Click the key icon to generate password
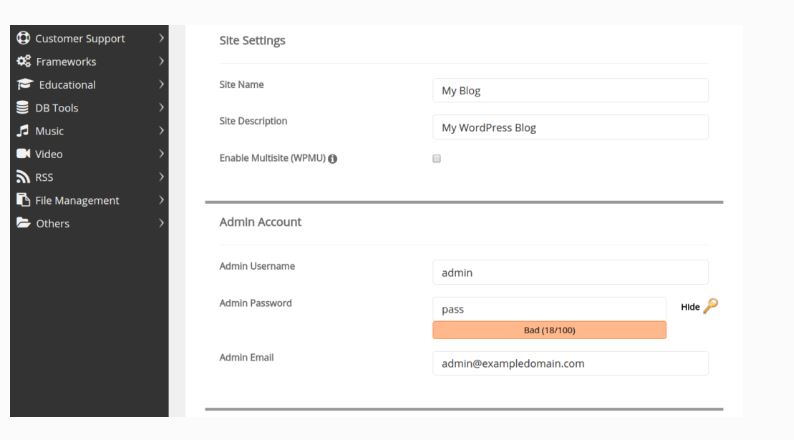Screen dimensions: 794x440 coord(710,306)
